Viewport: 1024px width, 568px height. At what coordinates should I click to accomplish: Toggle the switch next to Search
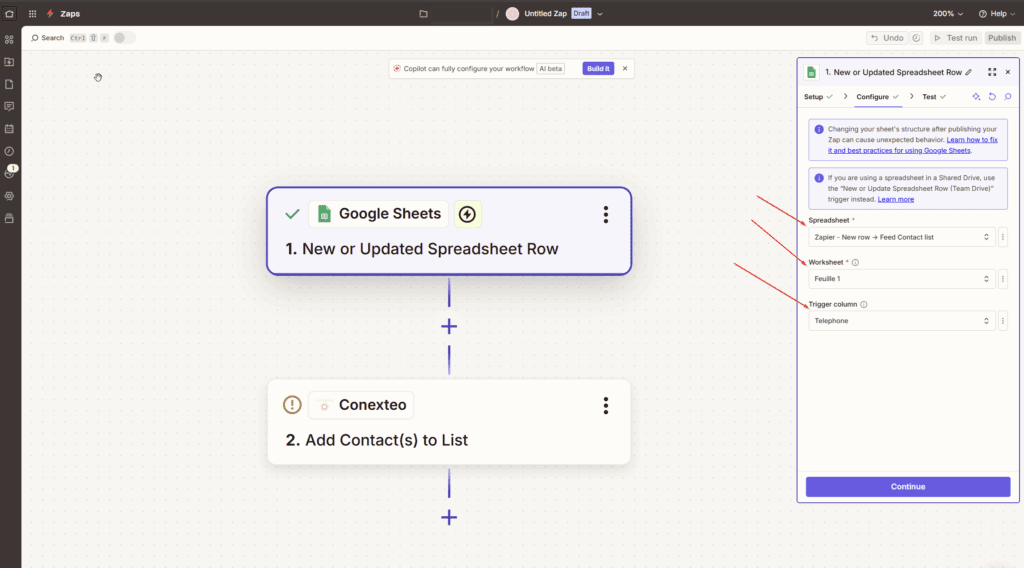[x=124, y=38]
